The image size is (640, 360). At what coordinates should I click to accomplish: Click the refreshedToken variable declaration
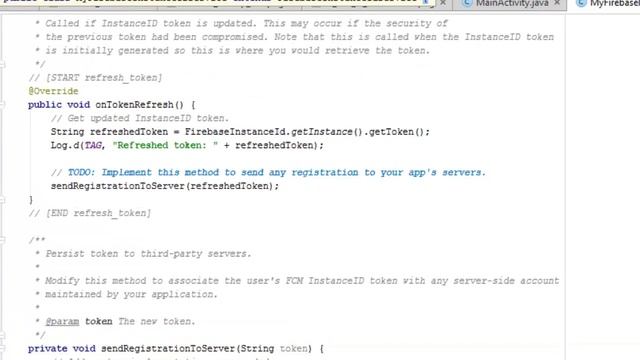pyautogui.click(x=129, y=132)
